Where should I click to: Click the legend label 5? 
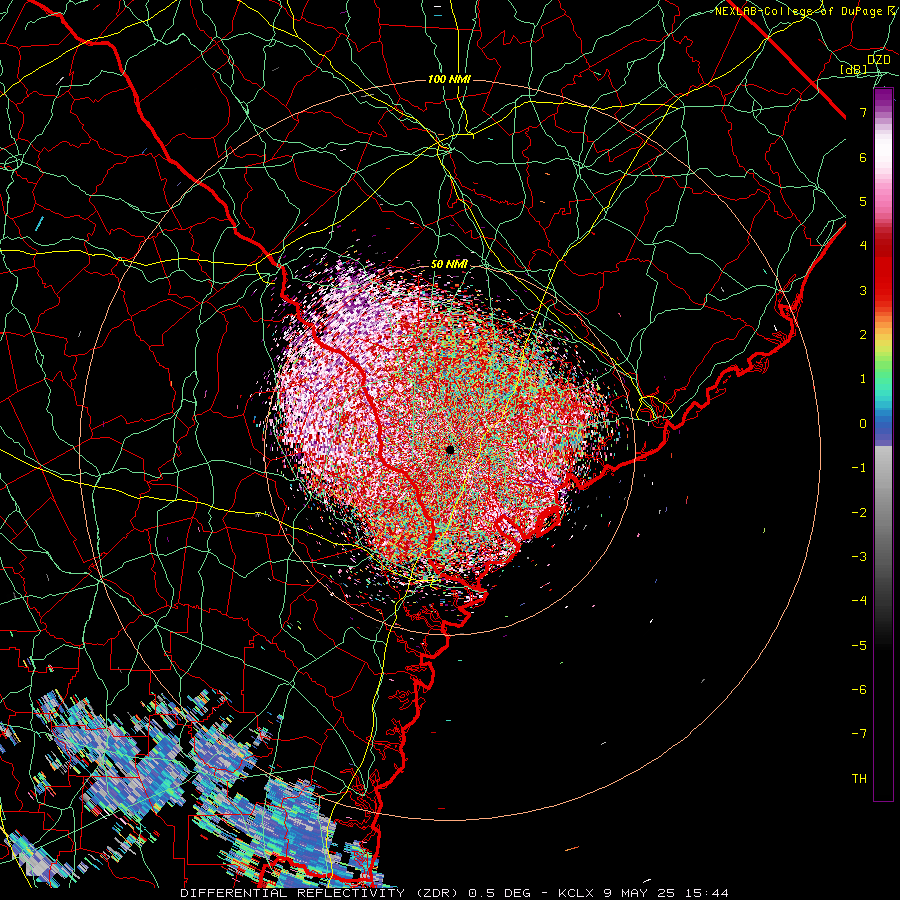pos(863,201)
